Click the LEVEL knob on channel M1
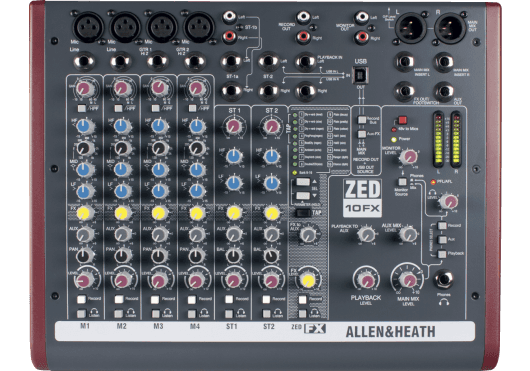Viewport: 530px width, 371px height. click(x=83, y=280)
